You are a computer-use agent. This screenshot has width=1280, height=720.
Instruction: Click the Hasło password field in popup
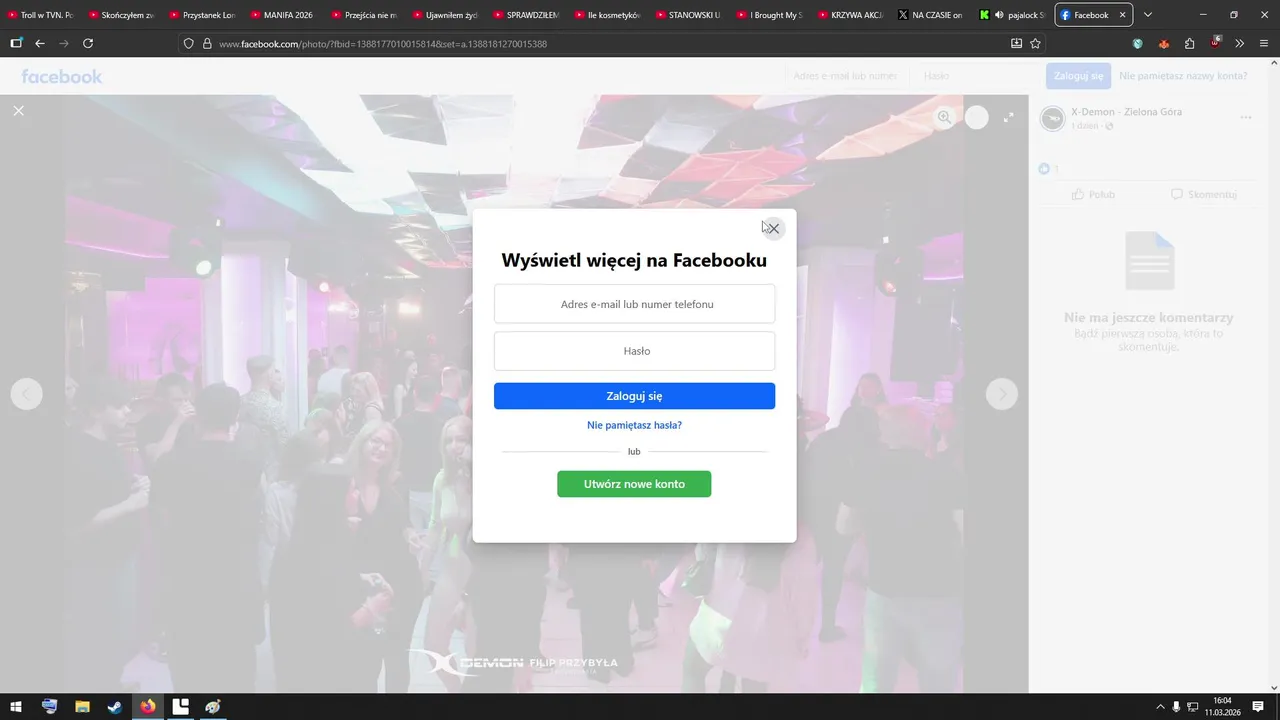(x=634, y=351)
